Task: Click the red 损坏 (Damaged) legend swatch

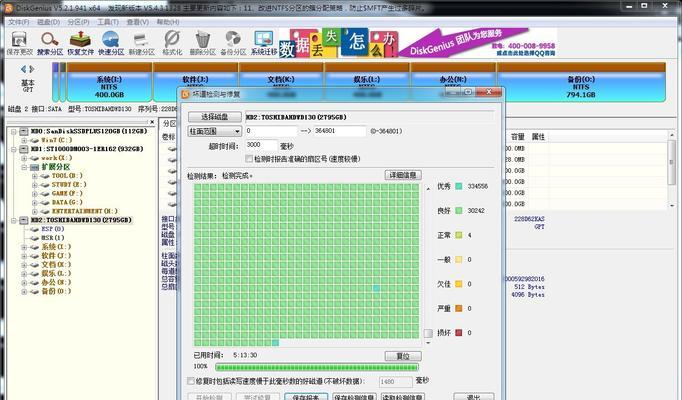Action: coord(458,333)
